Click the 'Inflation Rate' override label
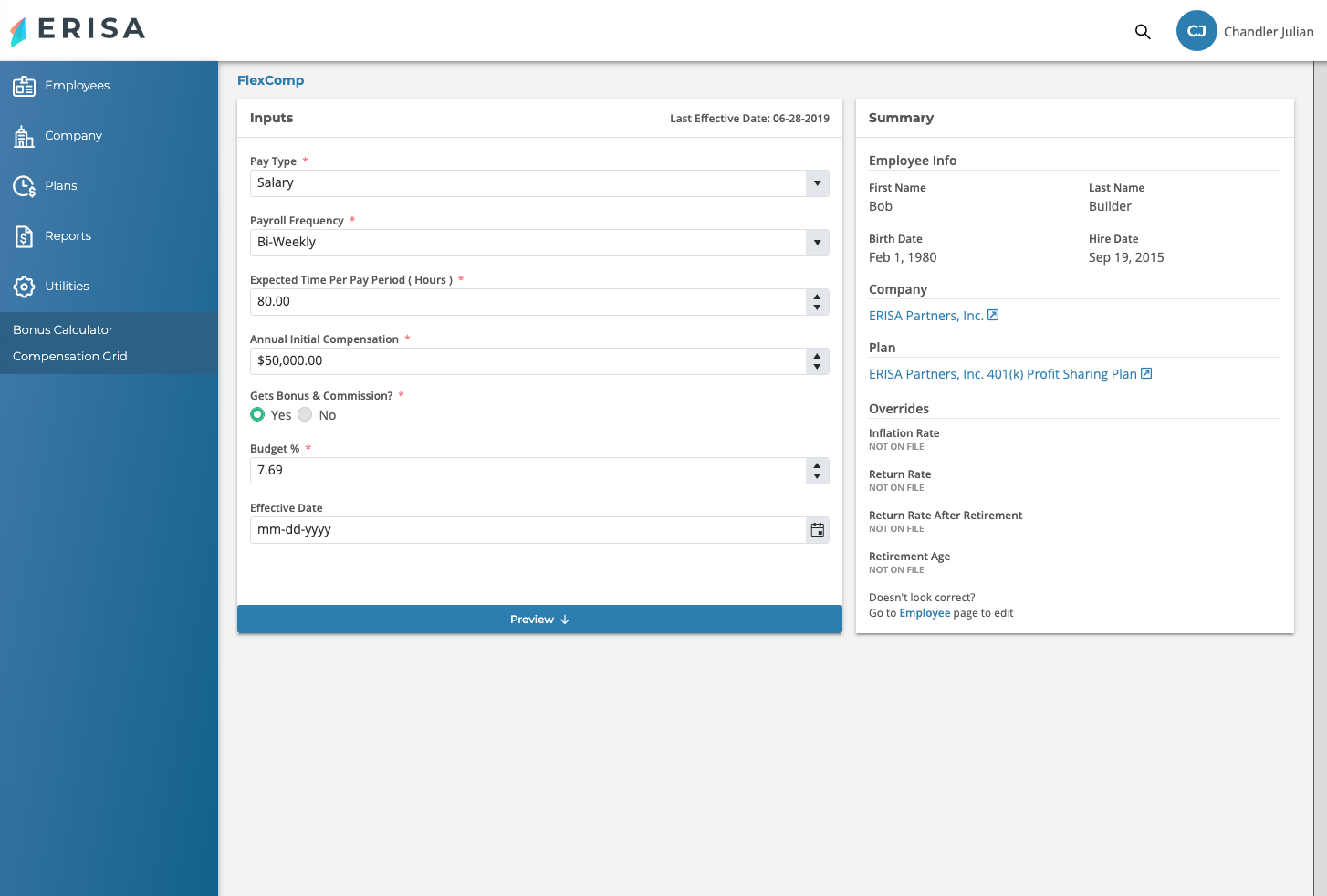 [x=904, y=433]
